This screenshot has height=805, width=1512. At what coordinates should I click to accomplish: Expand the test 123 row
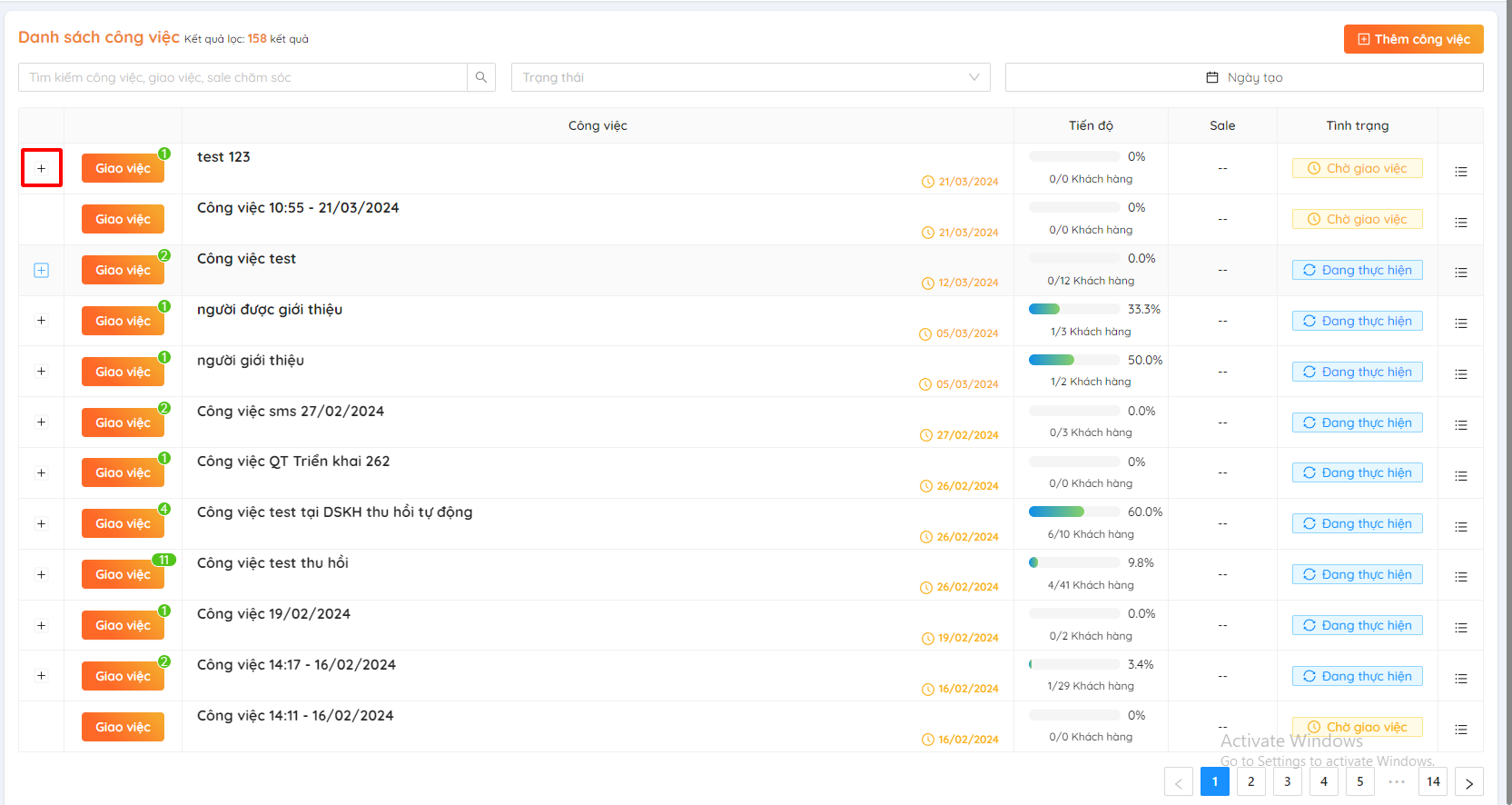[x=41, y=168]
